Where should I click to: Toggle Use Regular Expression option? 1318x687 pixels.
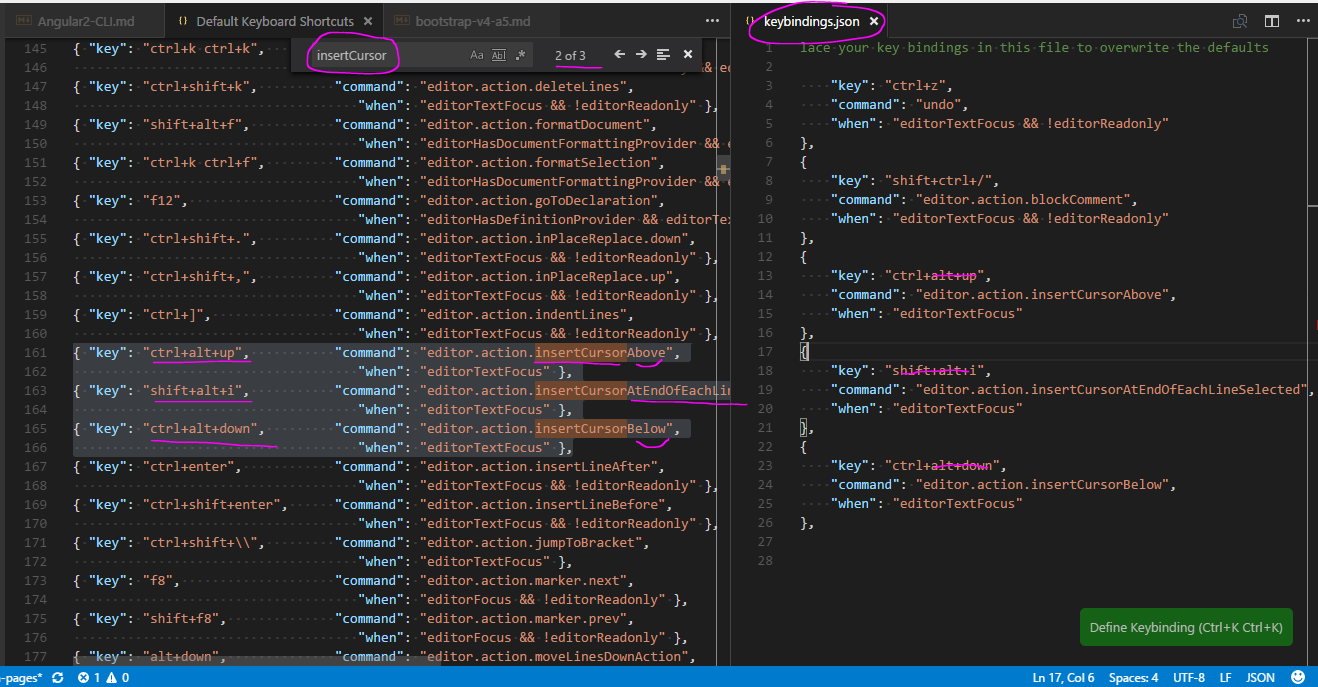pos(521,55)
